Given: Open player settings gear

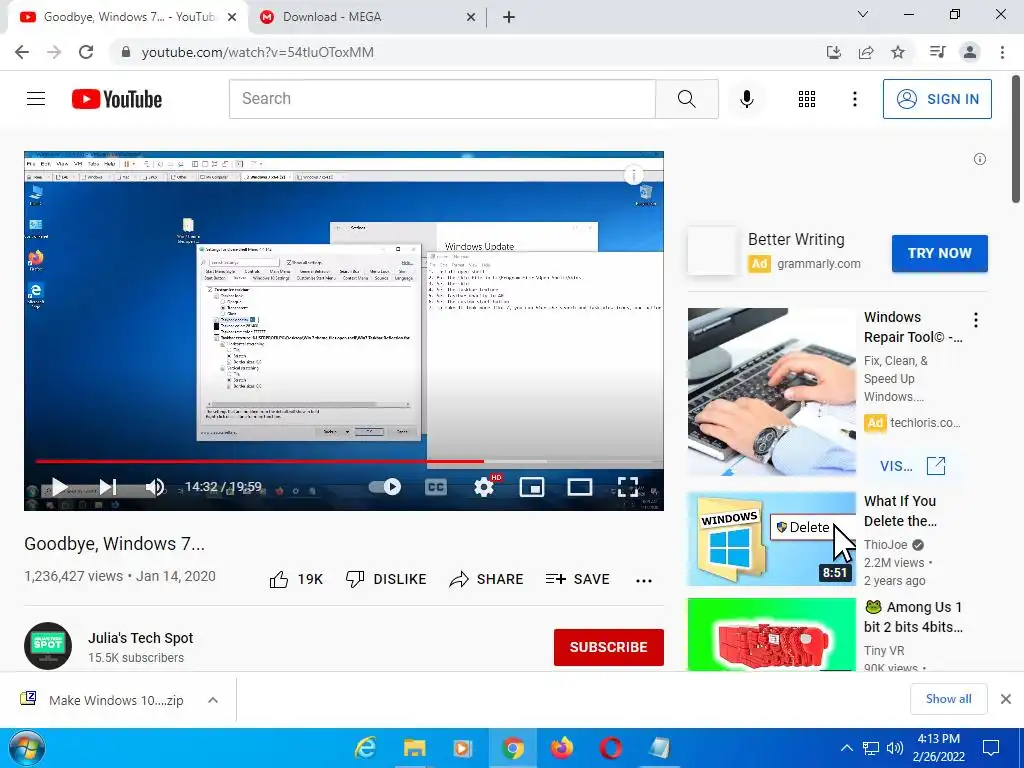Looking at the screenshot, I should point(484,487).
